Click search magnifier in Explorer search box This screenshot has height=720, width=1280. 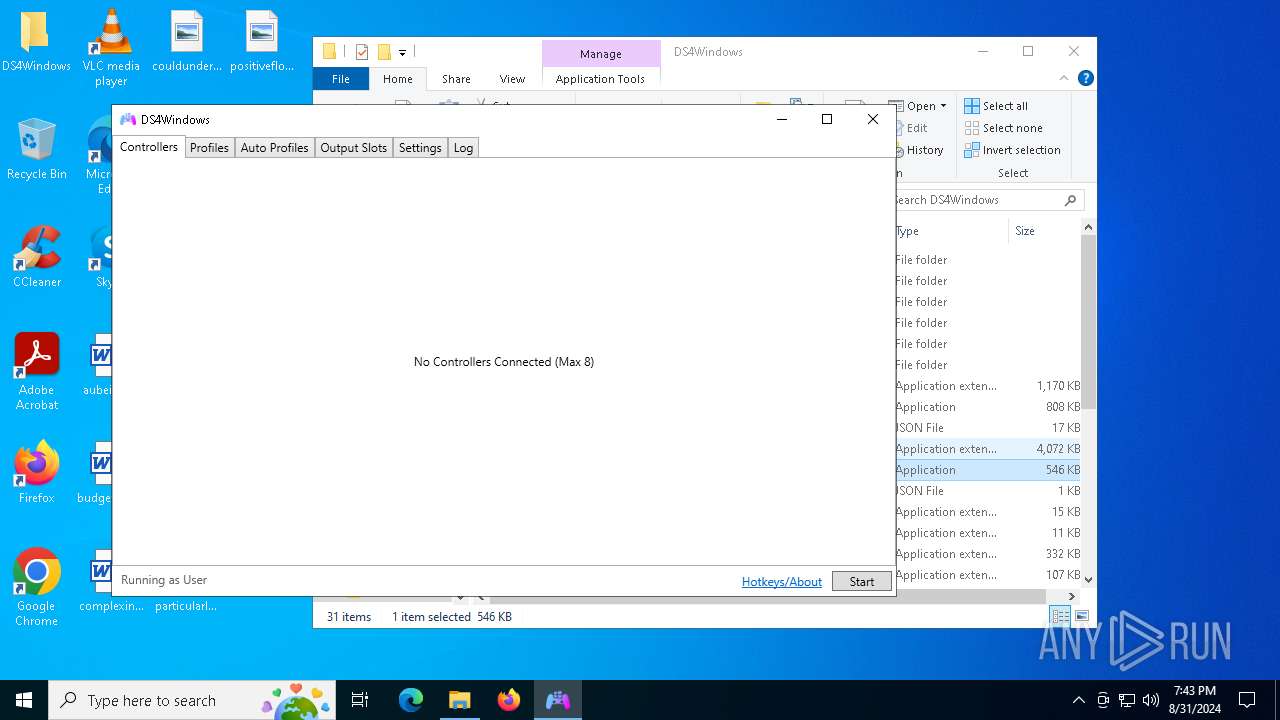click(x=1070, y=200)
